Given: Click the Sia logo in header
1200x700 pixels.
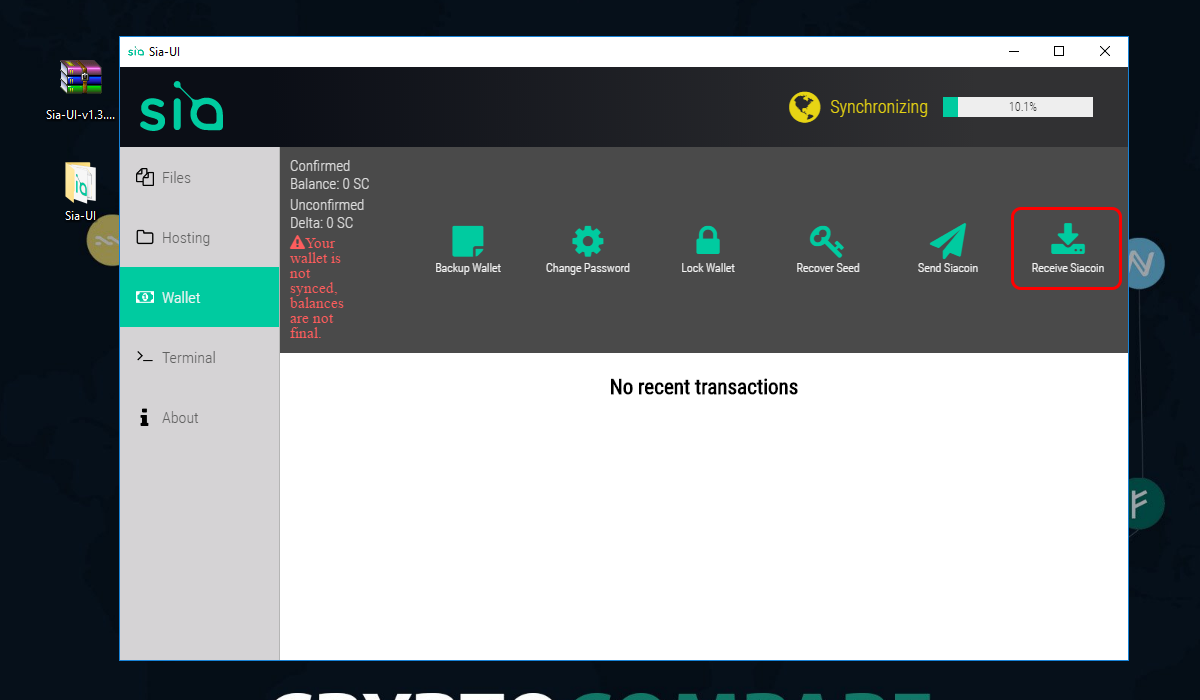Looking at the screenshot, I should pyautogui.click(x=181, y=106).
